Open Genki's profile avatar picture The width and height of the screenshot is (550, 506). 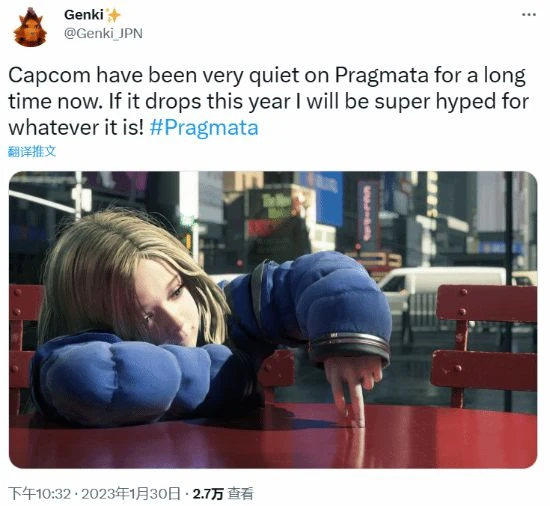tap(30, 27)
